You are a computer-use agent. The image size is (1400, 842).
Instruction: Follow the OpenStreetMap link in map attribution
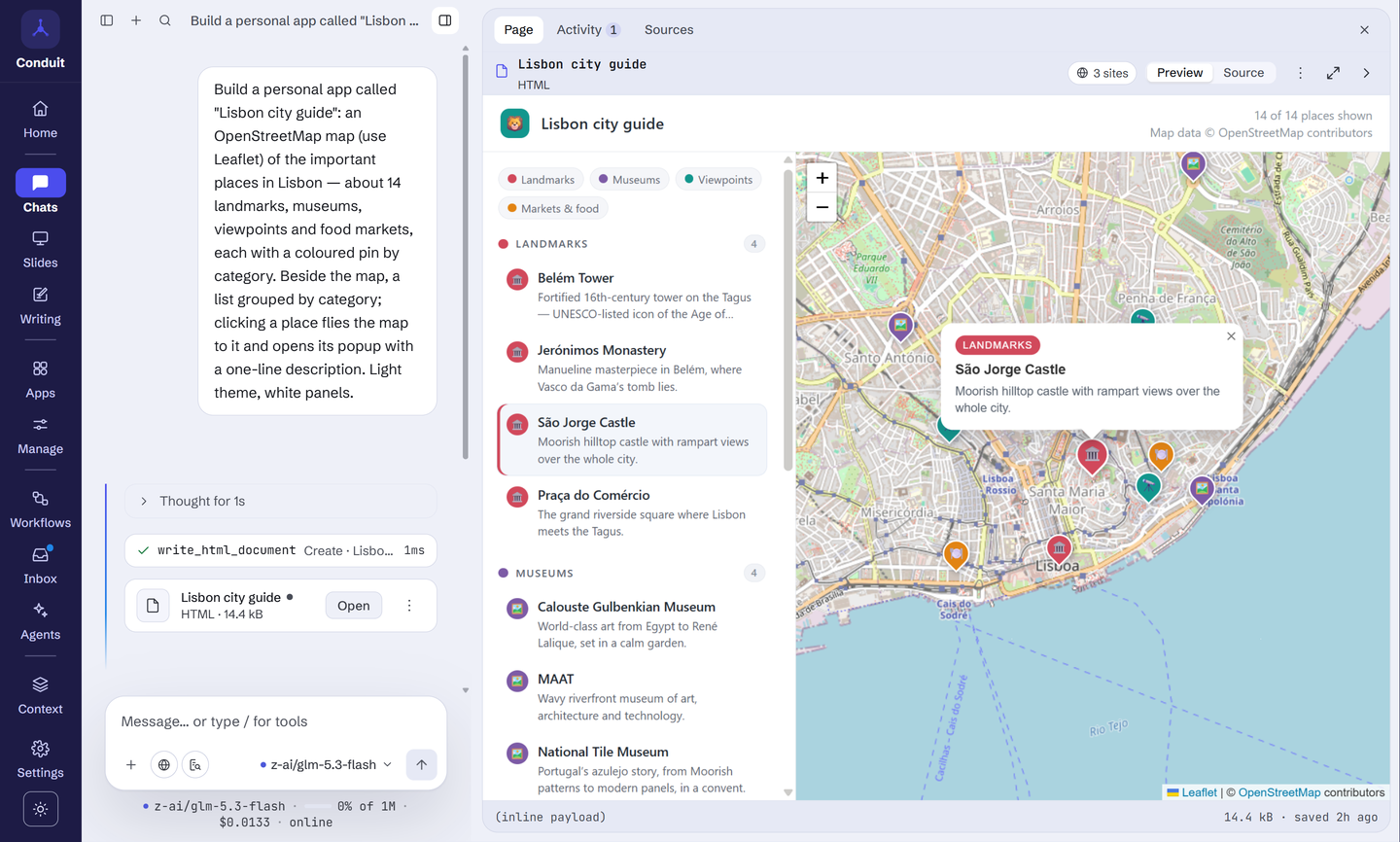(x=1279, y=792)
